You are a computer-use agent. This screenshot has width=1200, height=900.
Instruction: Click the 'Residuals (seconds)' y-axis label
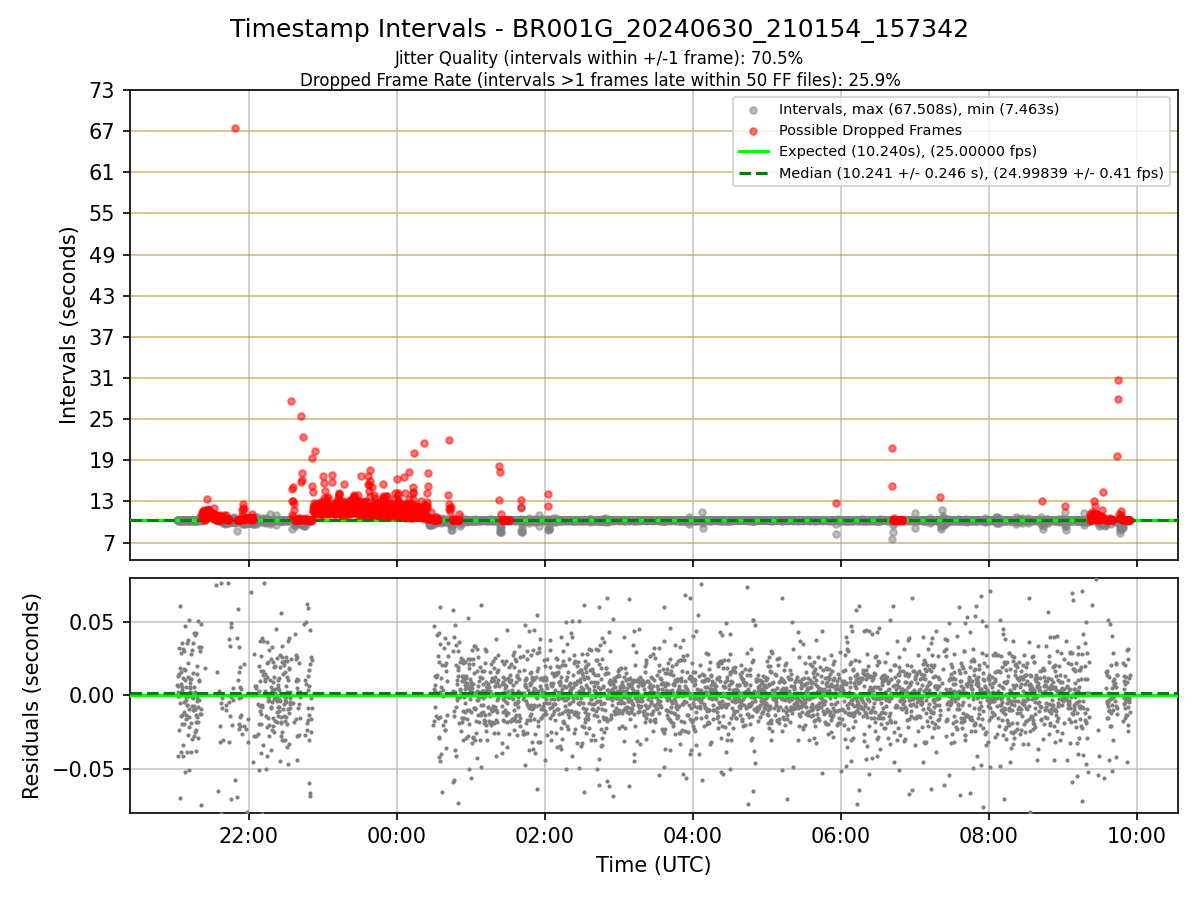point(32,696)
